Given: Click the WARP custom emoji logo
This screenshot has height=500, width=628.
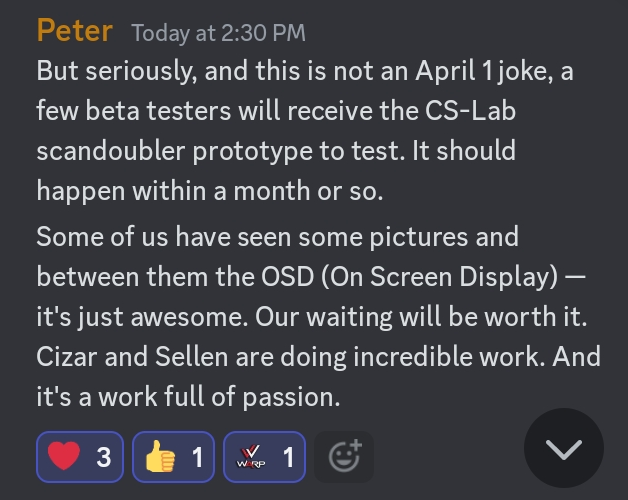Looking at the screenshot, I should (x=251, y=457).
